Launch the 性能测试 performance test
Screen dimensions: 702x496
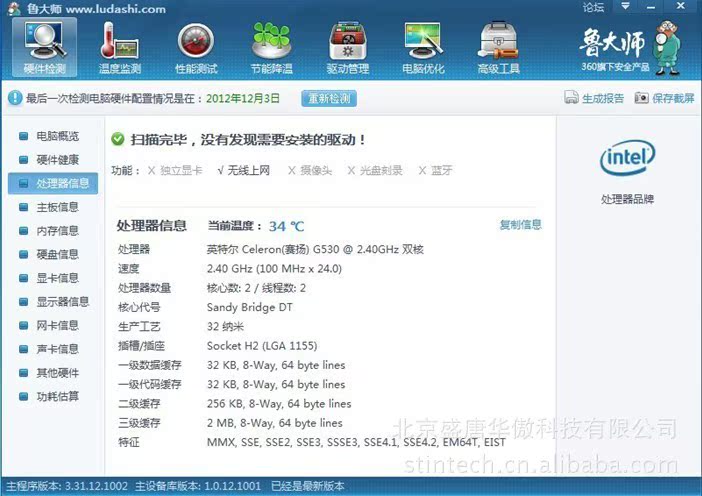pos(196,47)
